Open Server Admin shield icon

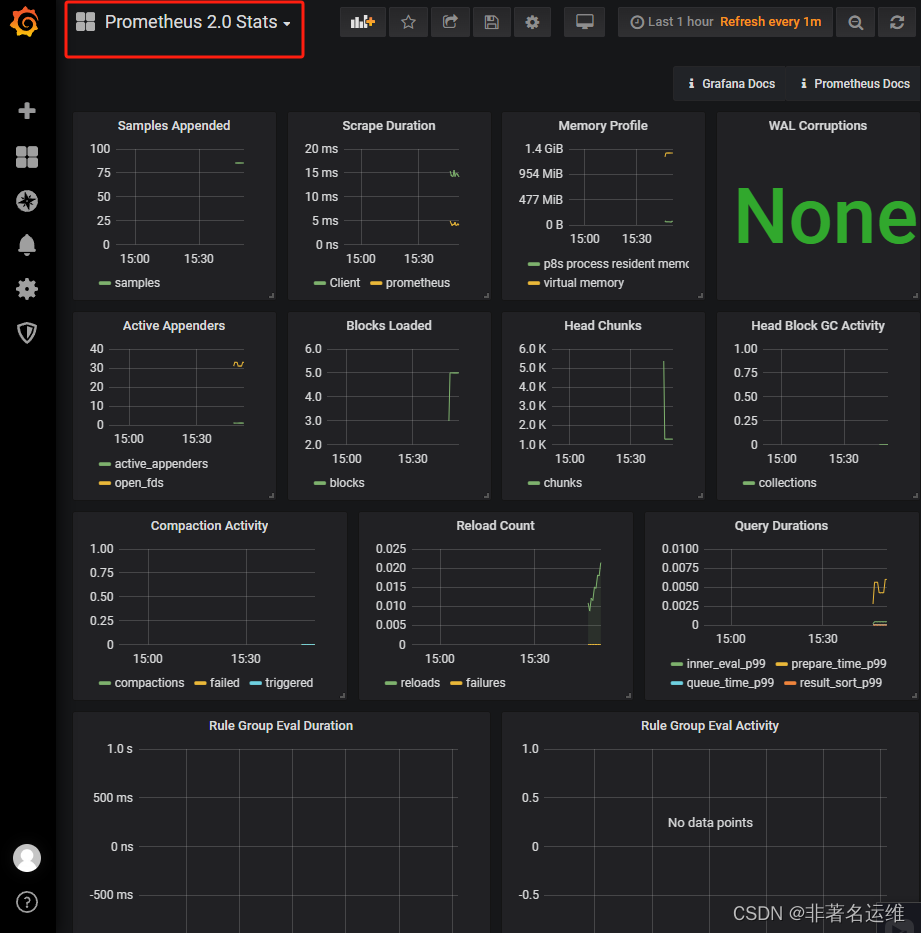coord(27,333)
